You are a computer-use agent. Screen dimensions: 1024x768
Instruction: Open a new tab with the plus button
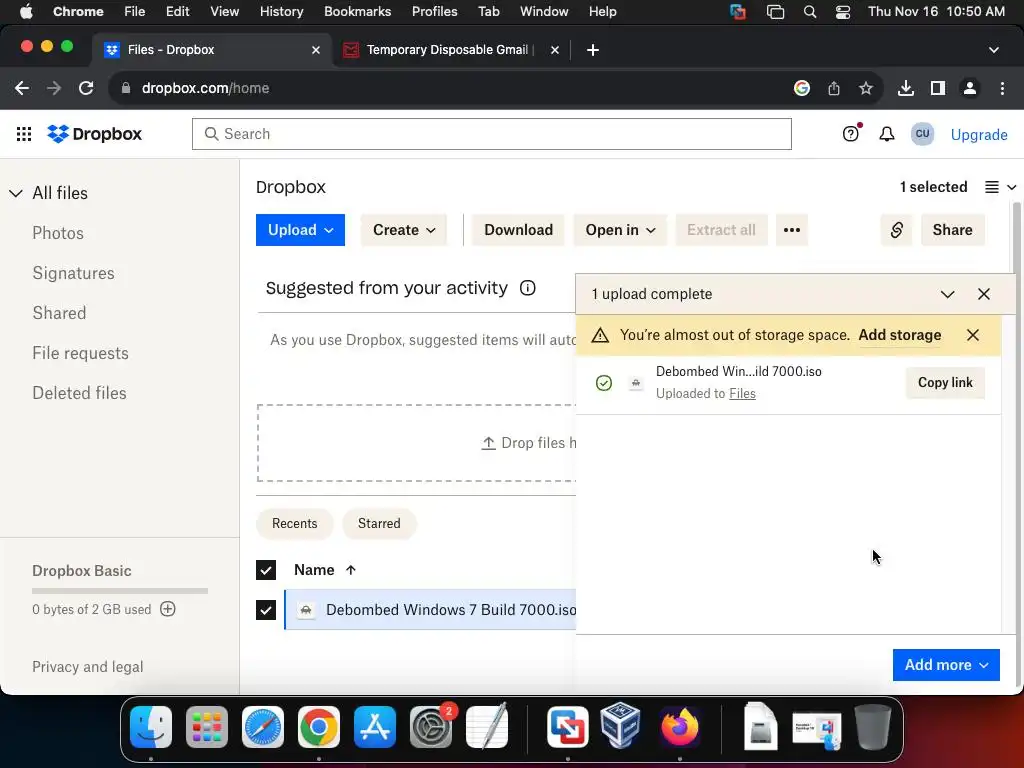coord(592,50)
